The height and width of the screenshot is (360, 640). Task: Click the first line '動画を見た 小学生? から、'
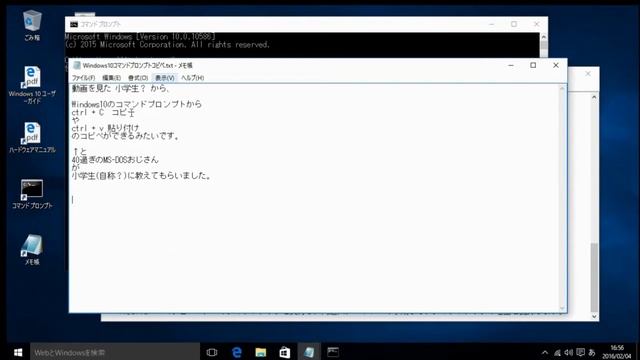120,89
